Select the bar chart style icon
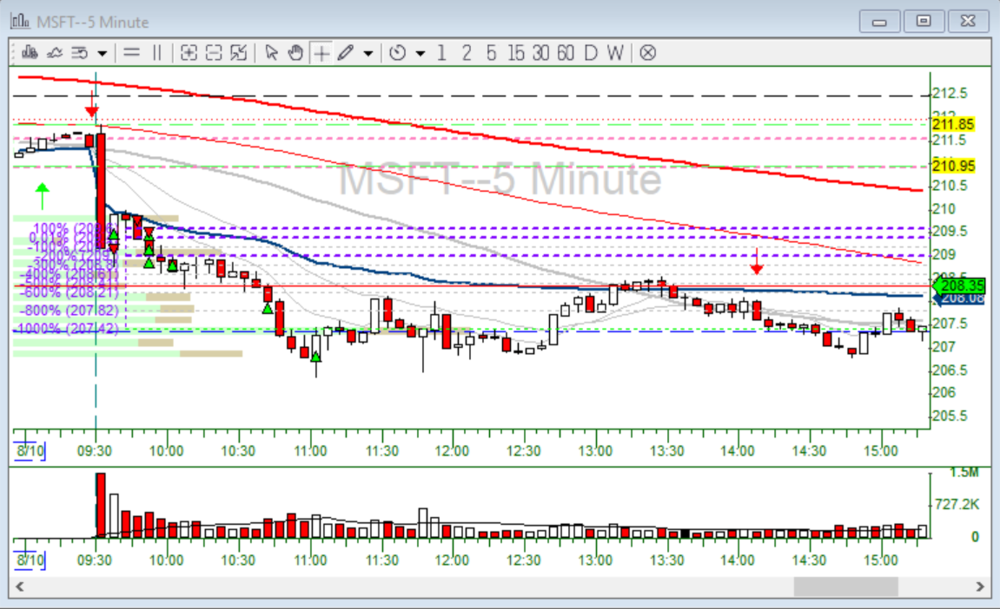The image size is (1000, 609). (x=29, y=53)
